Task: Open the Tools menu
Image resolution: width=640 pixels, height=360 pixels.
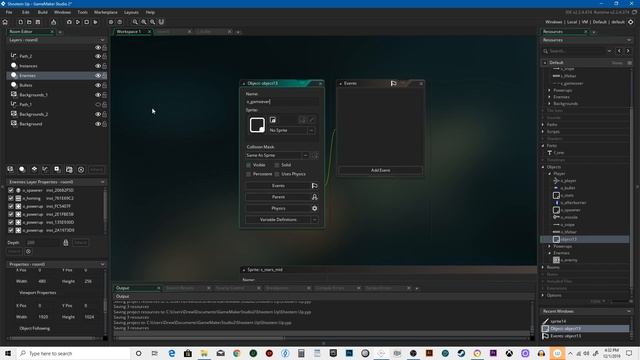Action: coord(82,12)
